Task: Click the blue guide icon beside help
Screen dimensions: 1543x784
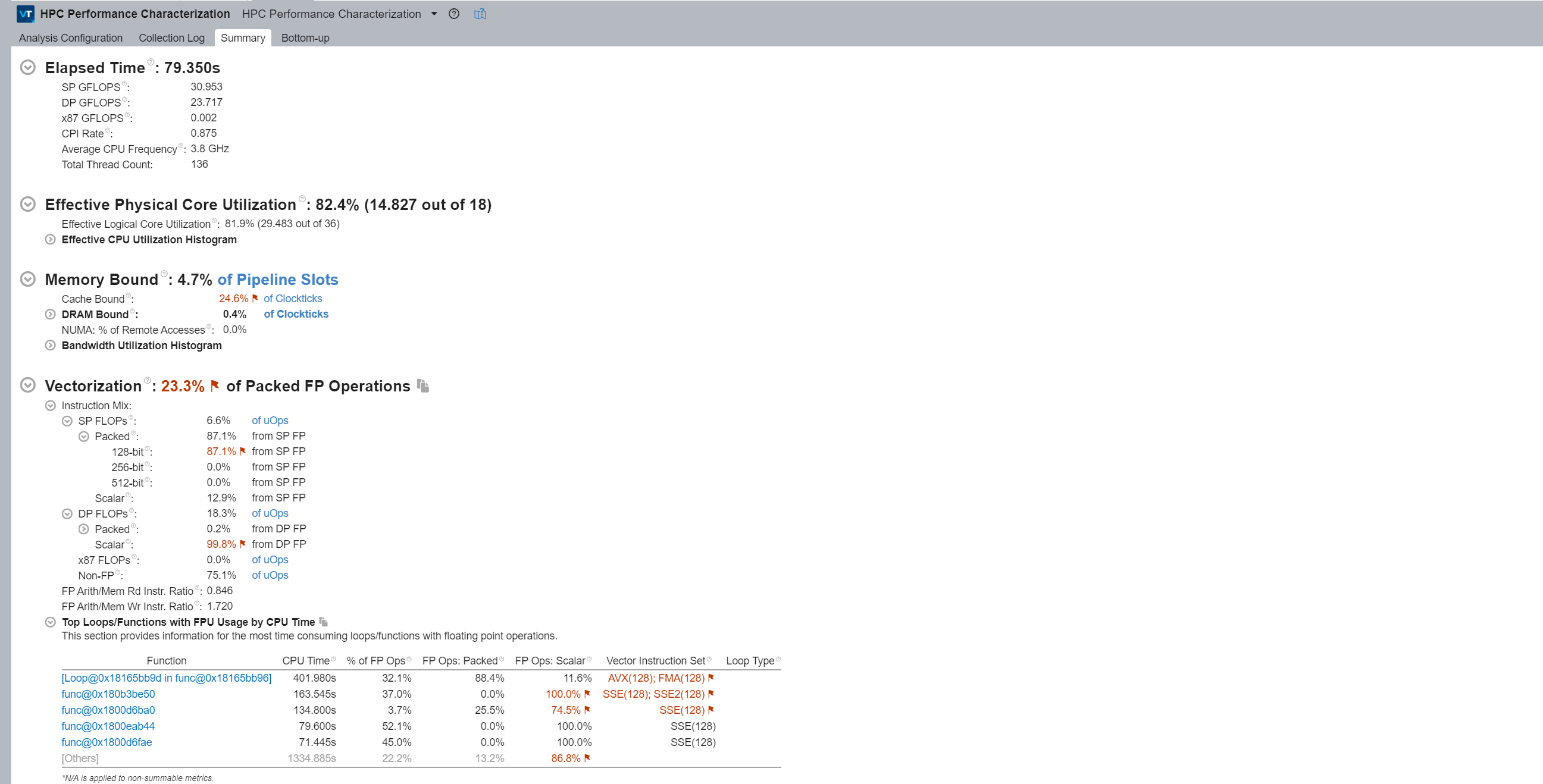Action: tap(480, 14)
